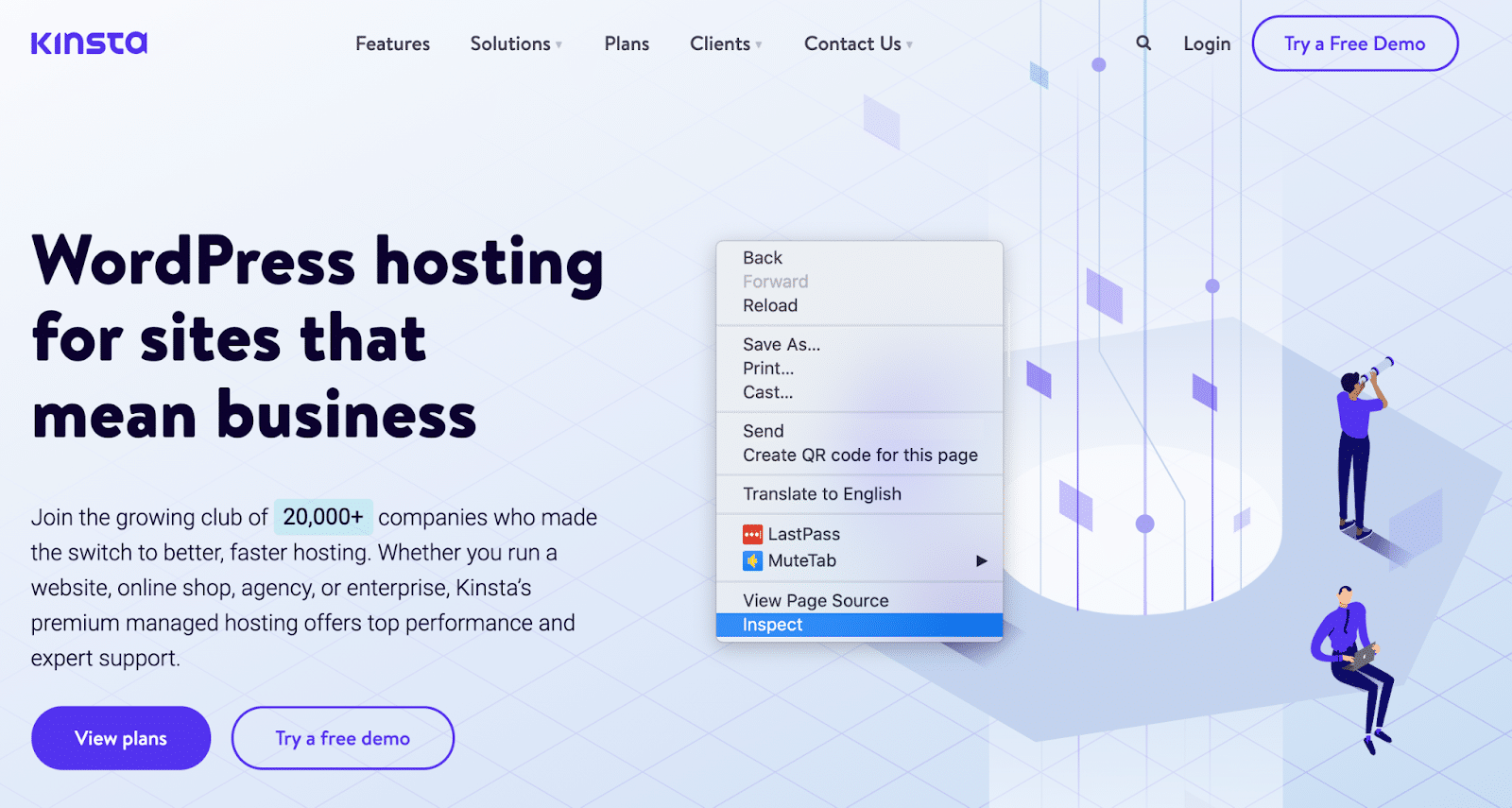Click the LastPass extension icon in menu
1512x808 pixels.
tap(752, 535)
